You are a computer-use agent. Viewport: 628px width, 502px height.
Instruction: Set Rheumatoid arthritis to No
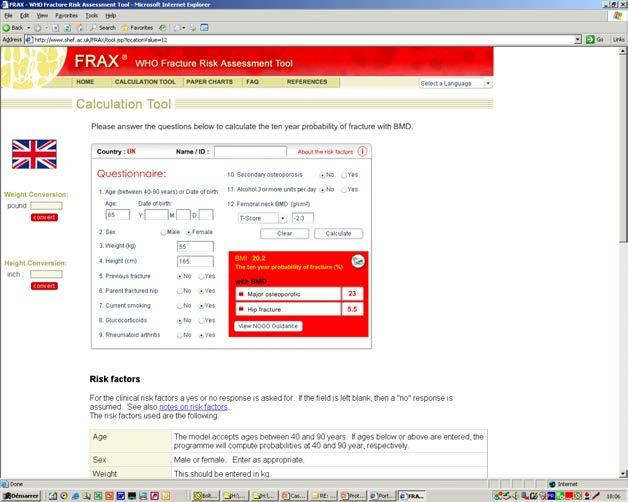[179, 335]
